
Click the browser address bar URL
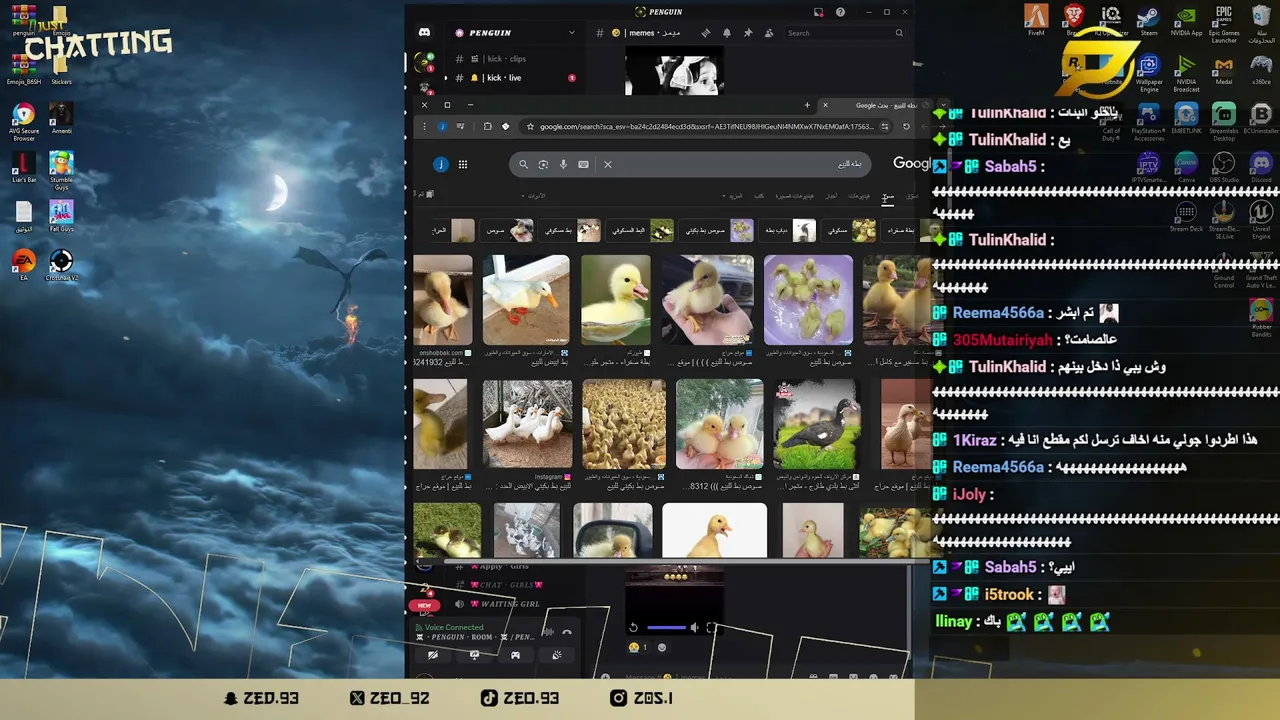point(707,127)
